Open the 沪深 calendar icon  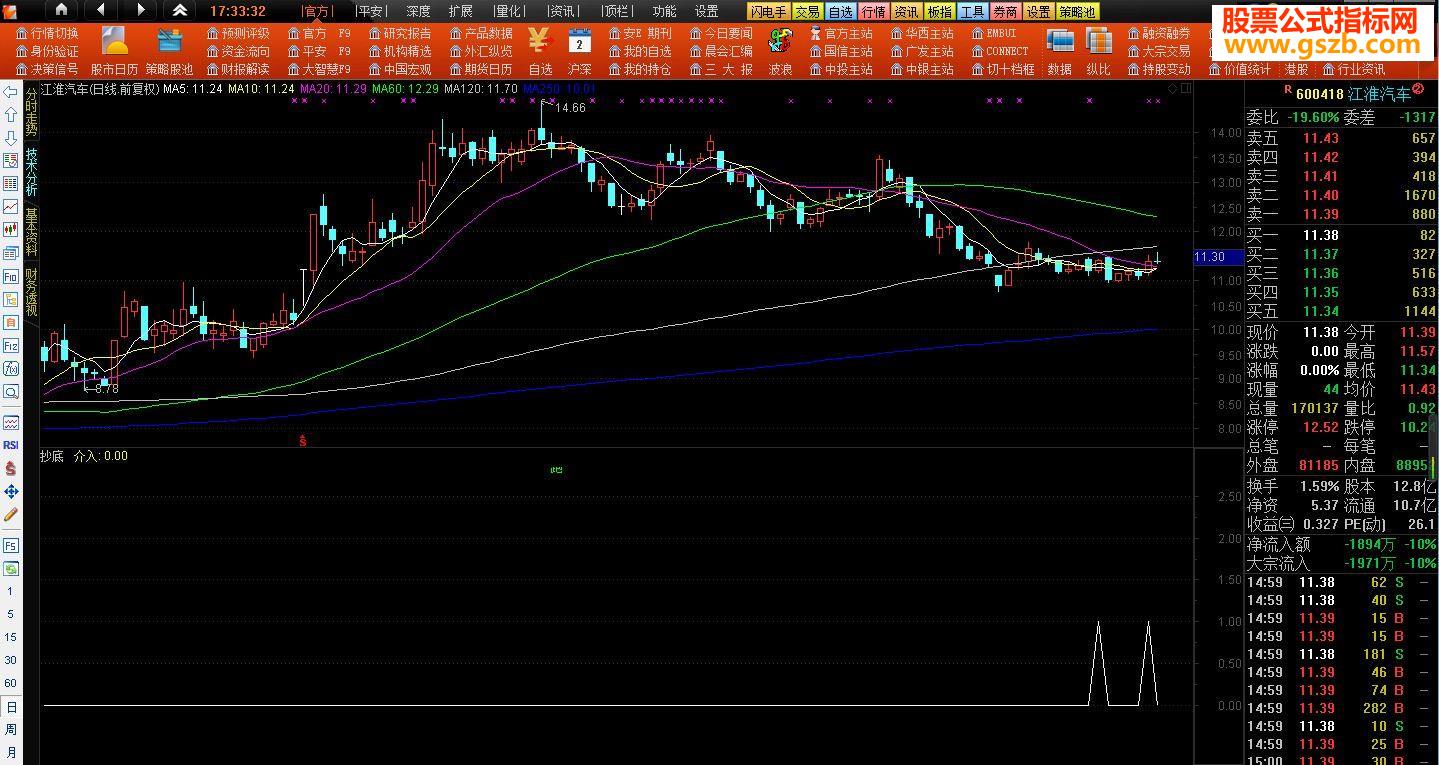click(580, 42)
